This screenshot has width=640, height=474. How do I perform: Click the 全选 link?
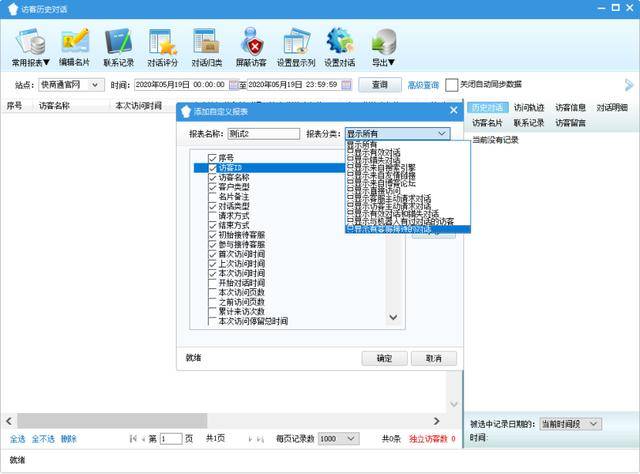[x=18, y=439]
